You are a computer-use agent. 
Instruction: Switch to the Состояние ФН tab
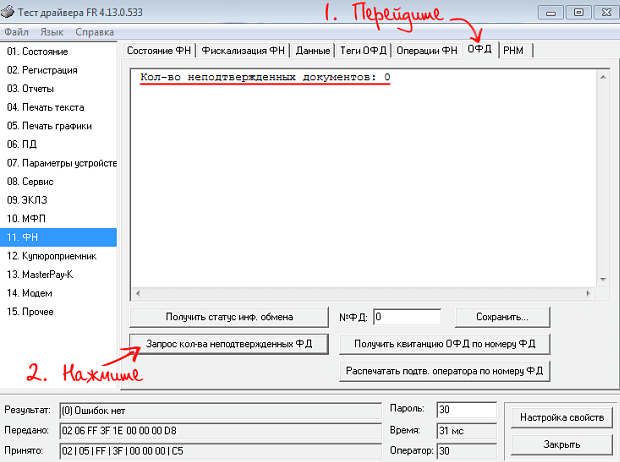coord(157,50)
